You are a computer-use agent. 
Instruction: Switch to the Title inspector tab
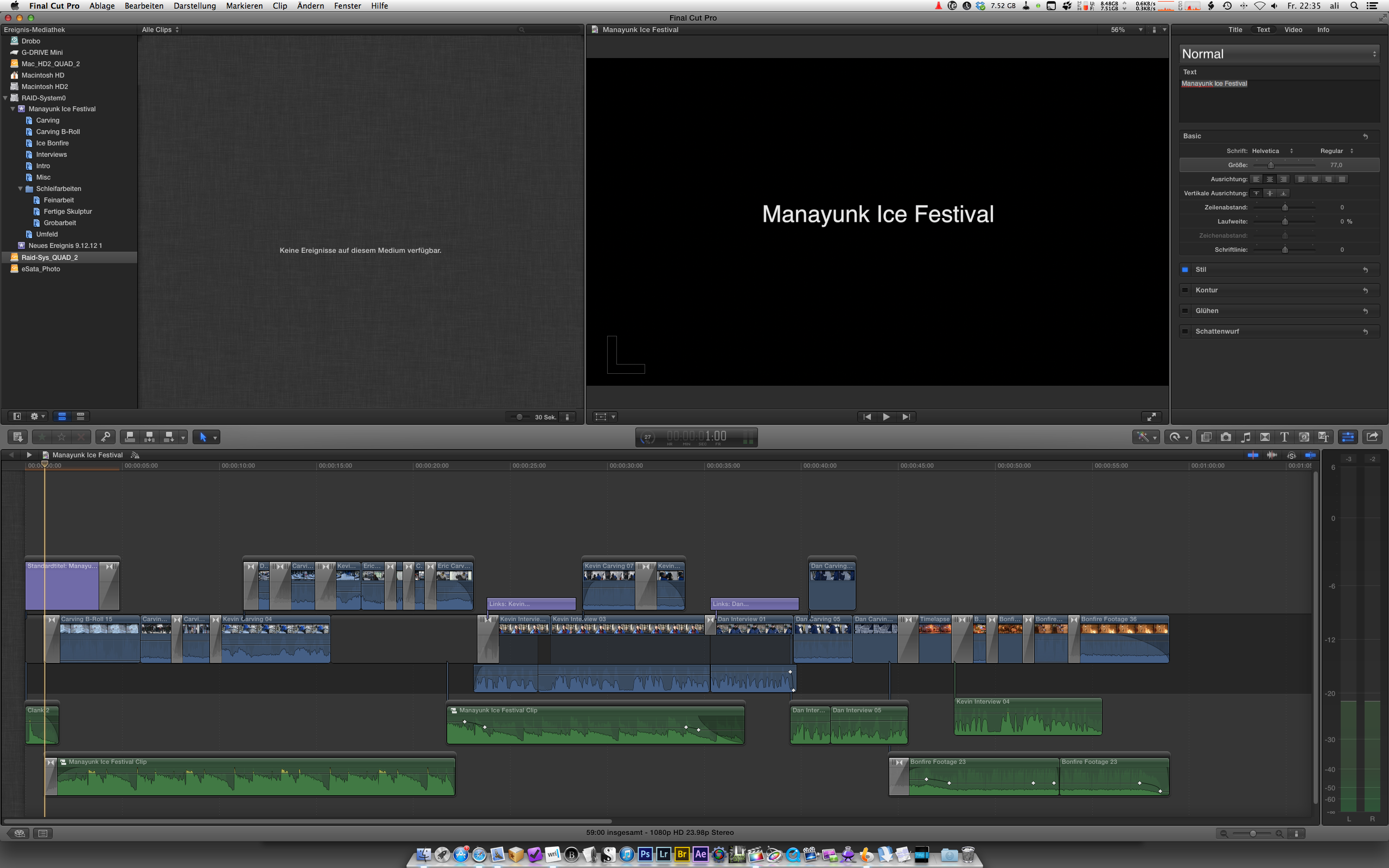(1235, 29)
